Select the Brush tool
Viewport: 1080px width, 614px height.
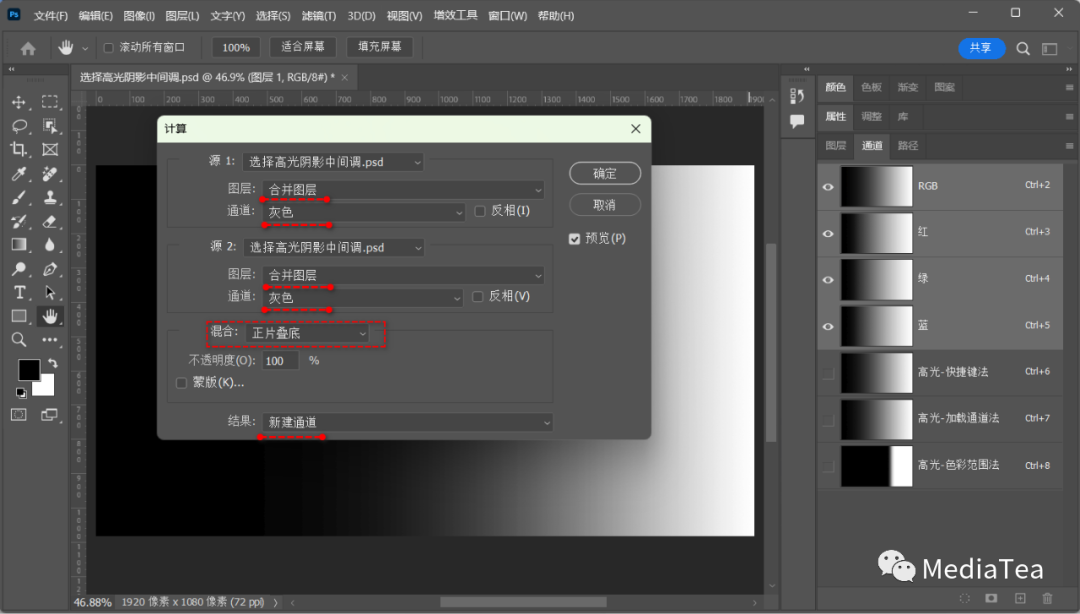[x=19, y=198]
